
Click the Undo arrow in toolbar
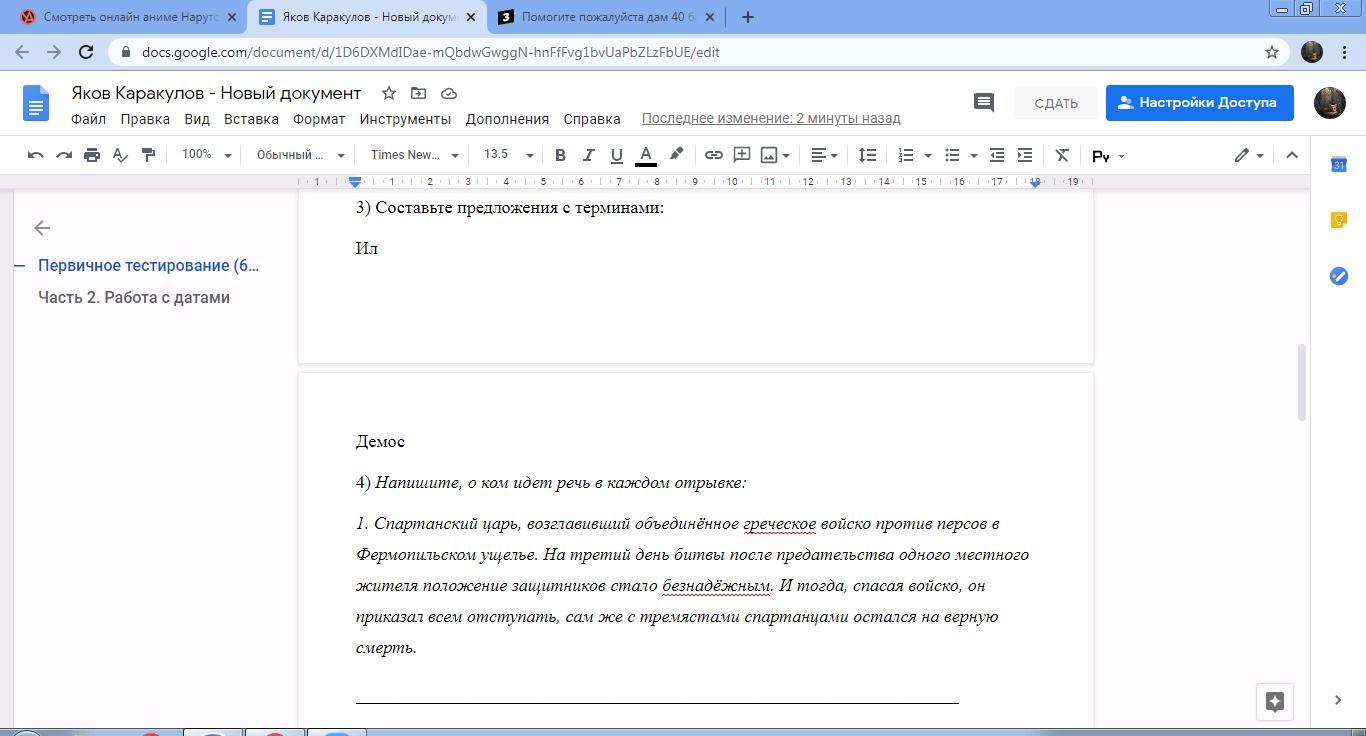(x=36, y=155)
